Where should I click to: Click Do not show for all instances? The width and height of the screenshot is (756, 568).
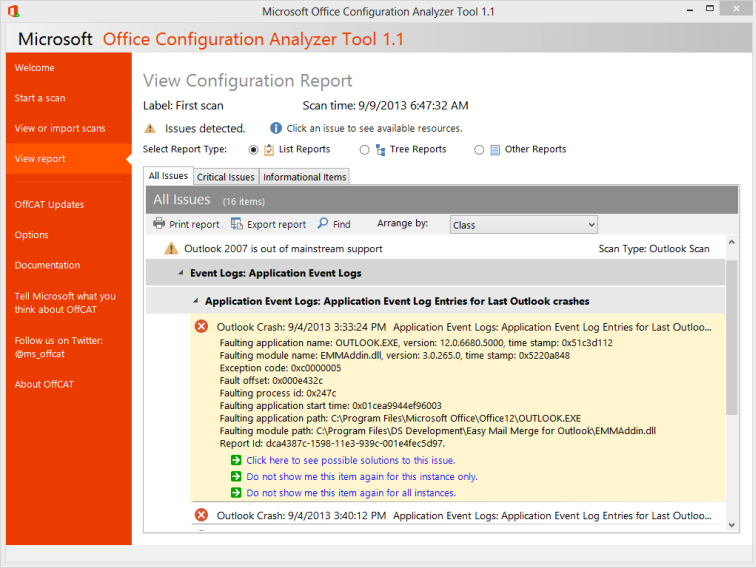point(350,492)
